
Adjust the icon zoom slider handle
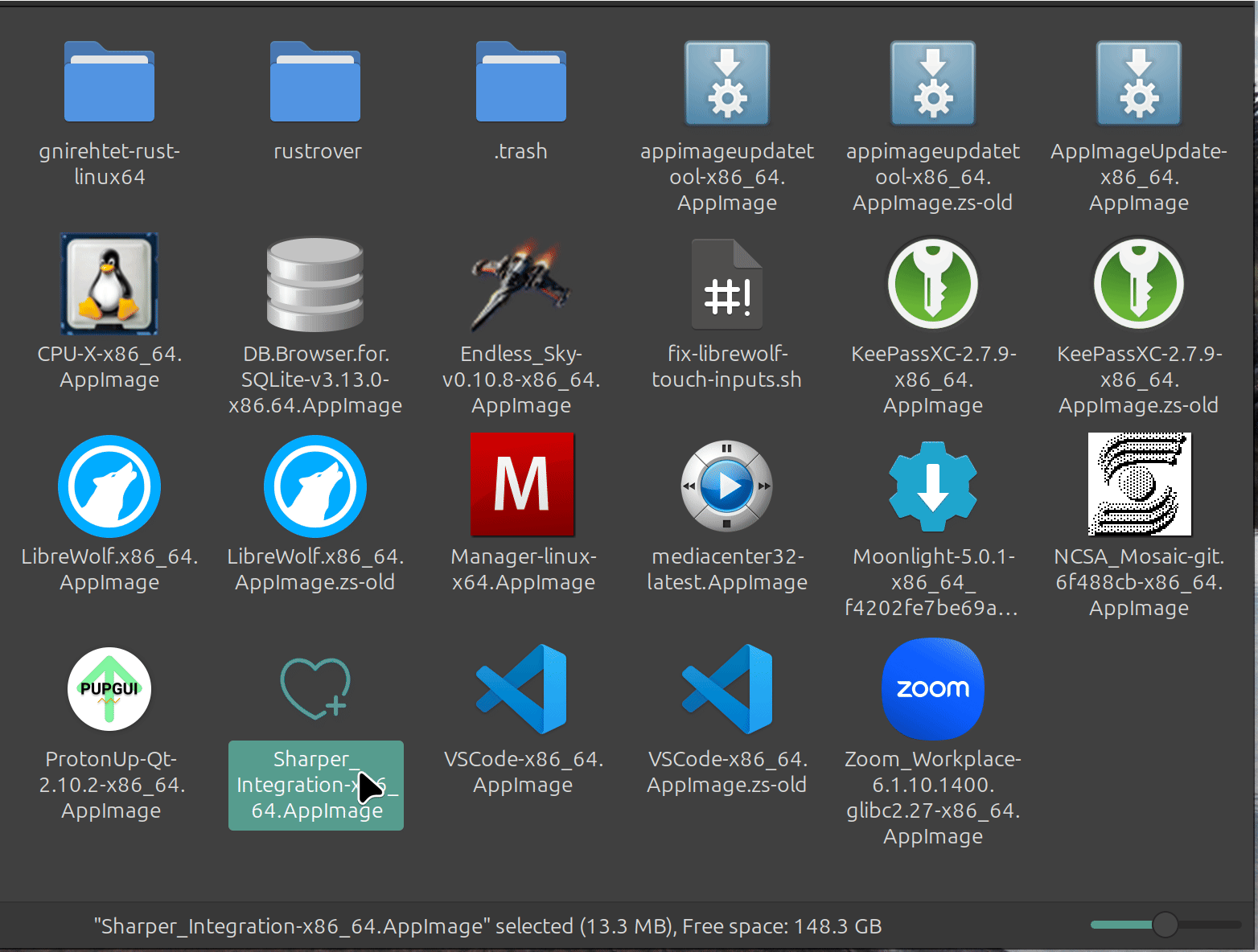[x=1165, y=925]
